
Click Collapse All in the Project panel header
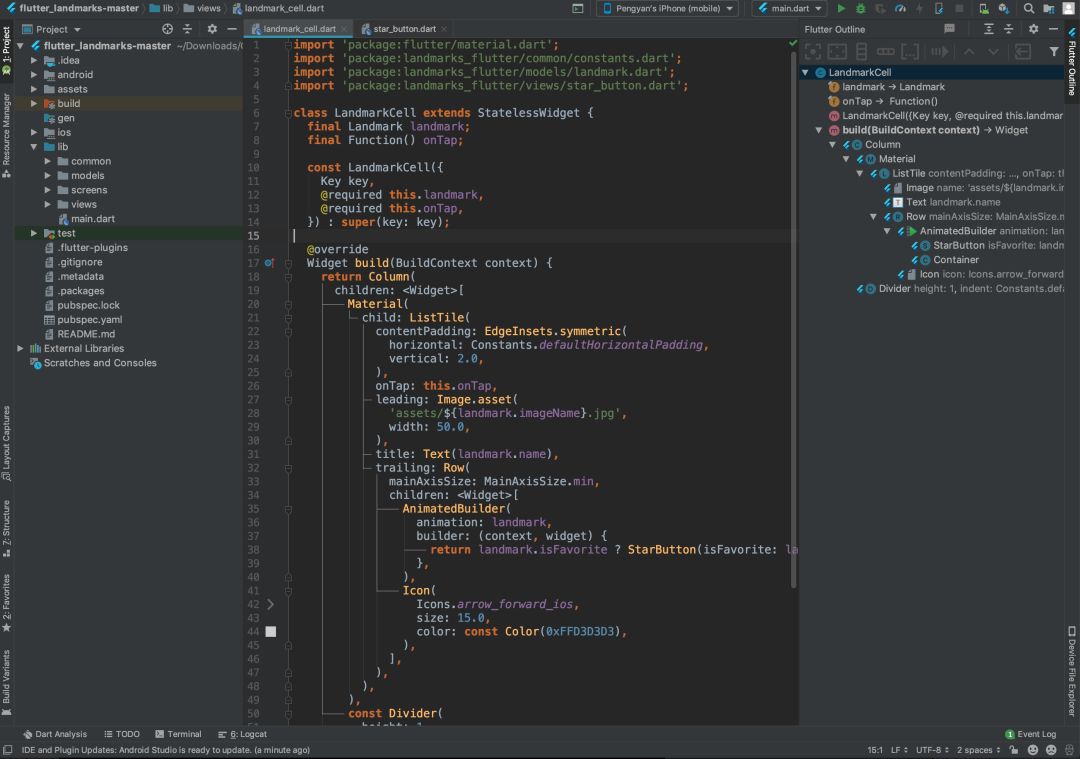187,29
